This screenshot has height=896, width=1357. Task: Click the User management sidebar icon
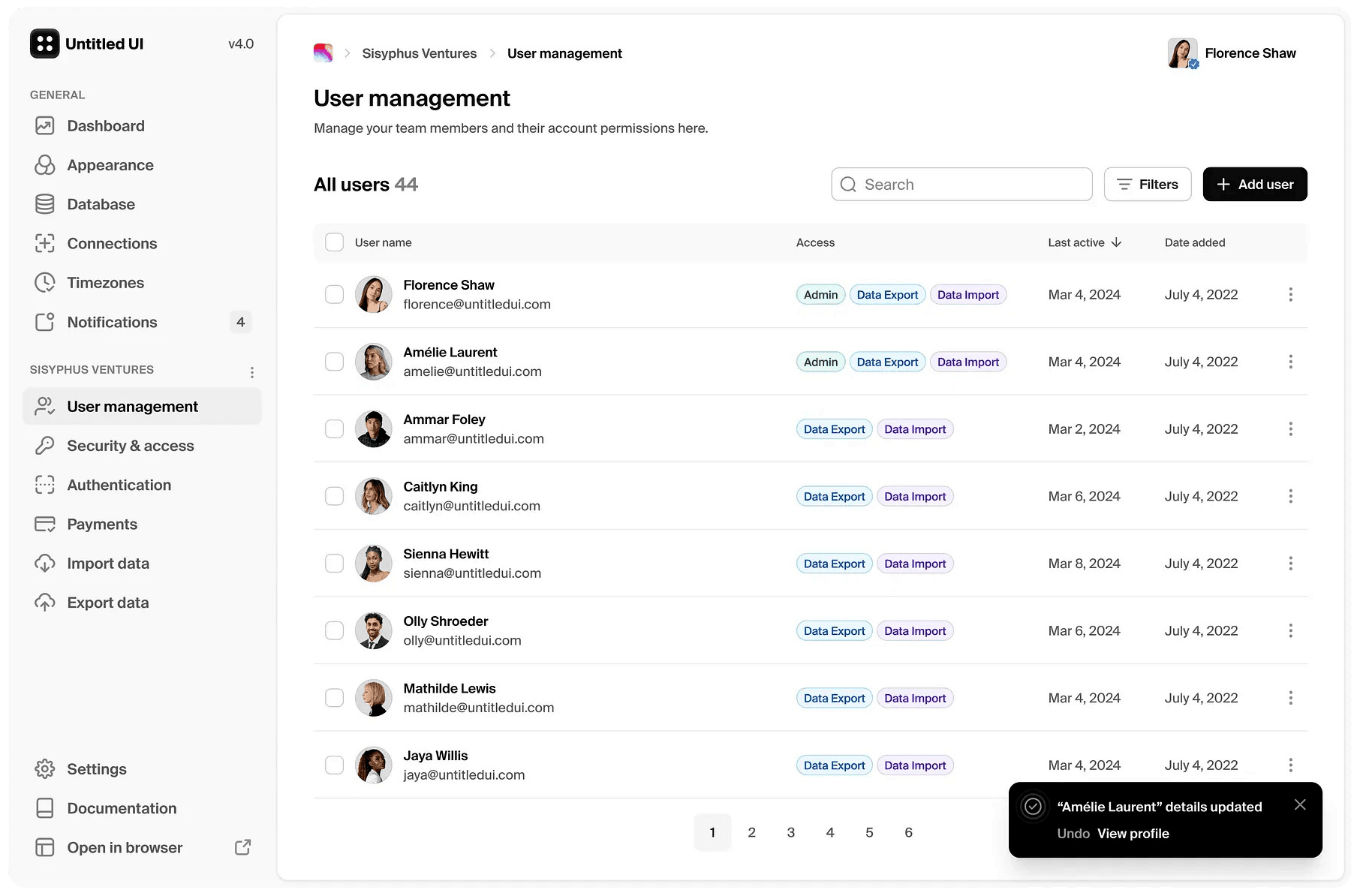click(45, 406)
